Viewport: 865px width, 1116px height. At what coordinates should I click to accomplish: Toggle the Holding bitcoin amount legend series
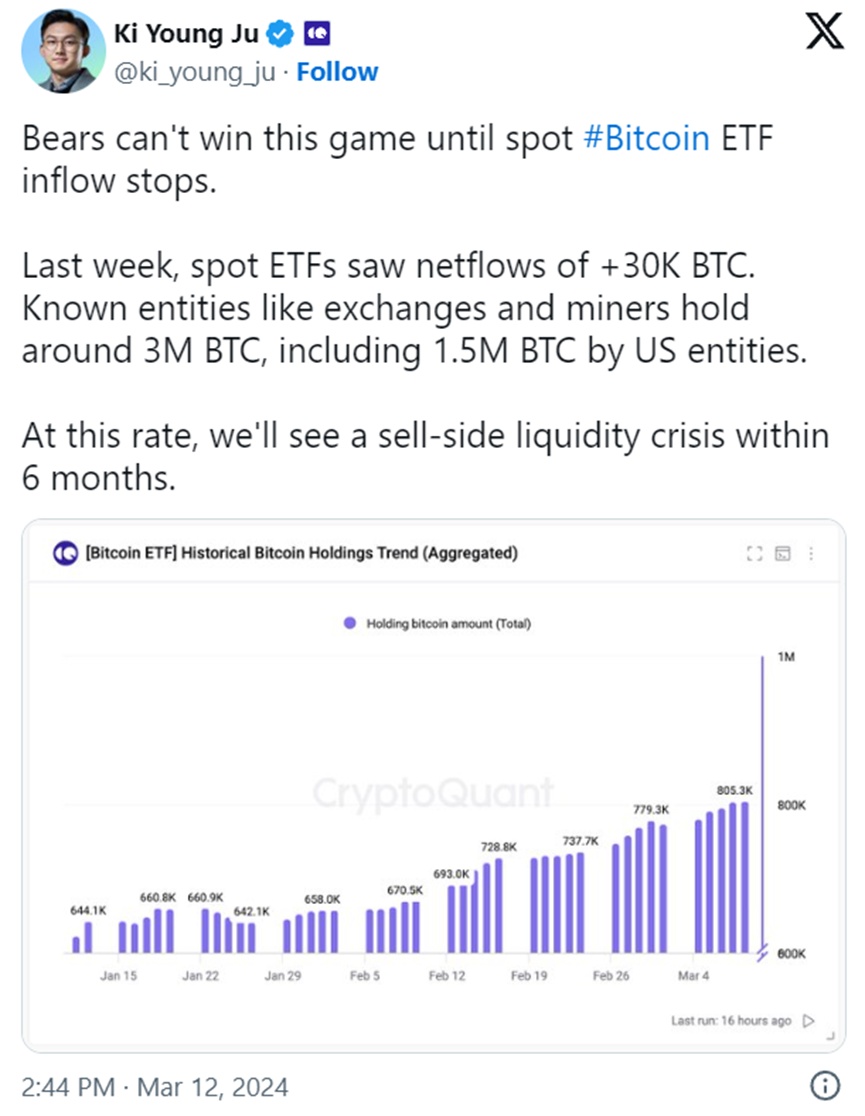[x=436, y=624]
